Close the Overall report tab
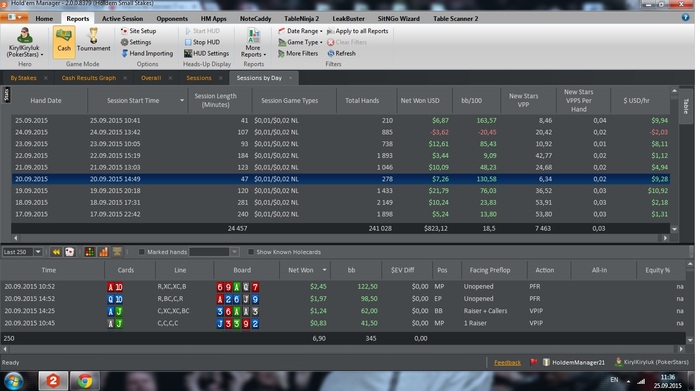 pos(170,78)
